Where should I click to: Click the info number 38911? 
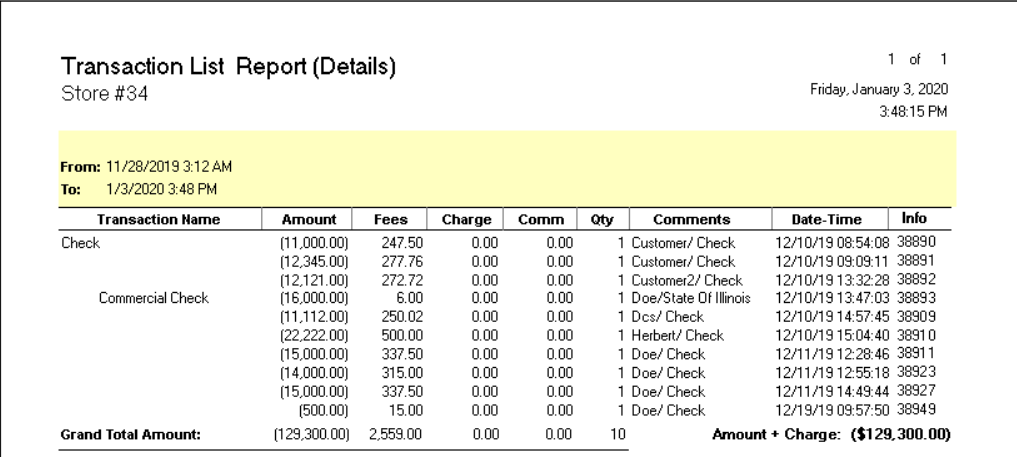tap(916, 354)
